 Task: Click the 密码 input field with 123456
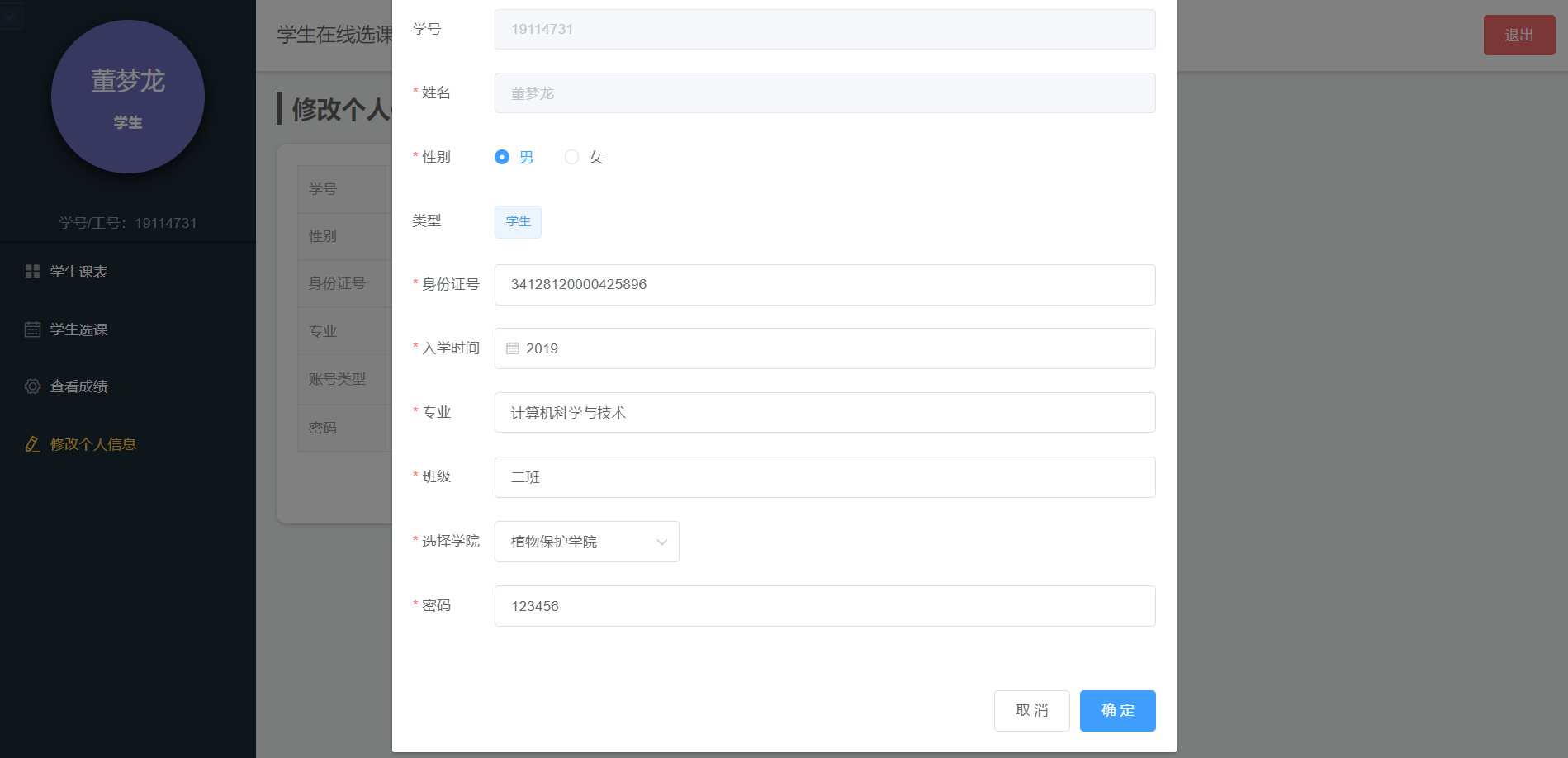(825, 606)
